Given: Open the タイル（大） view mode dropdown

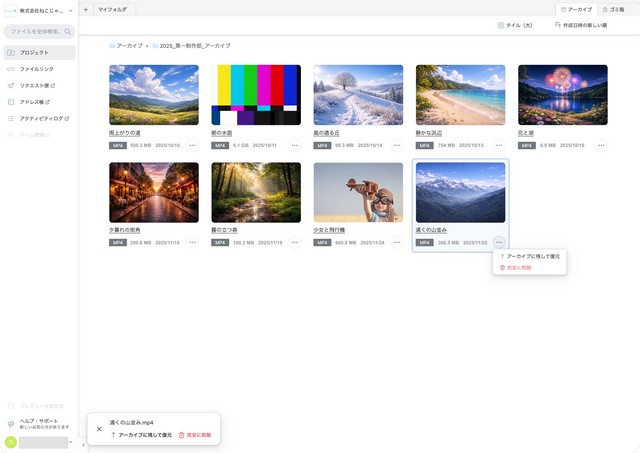Looking at the screenshot, I should point(514,25).
